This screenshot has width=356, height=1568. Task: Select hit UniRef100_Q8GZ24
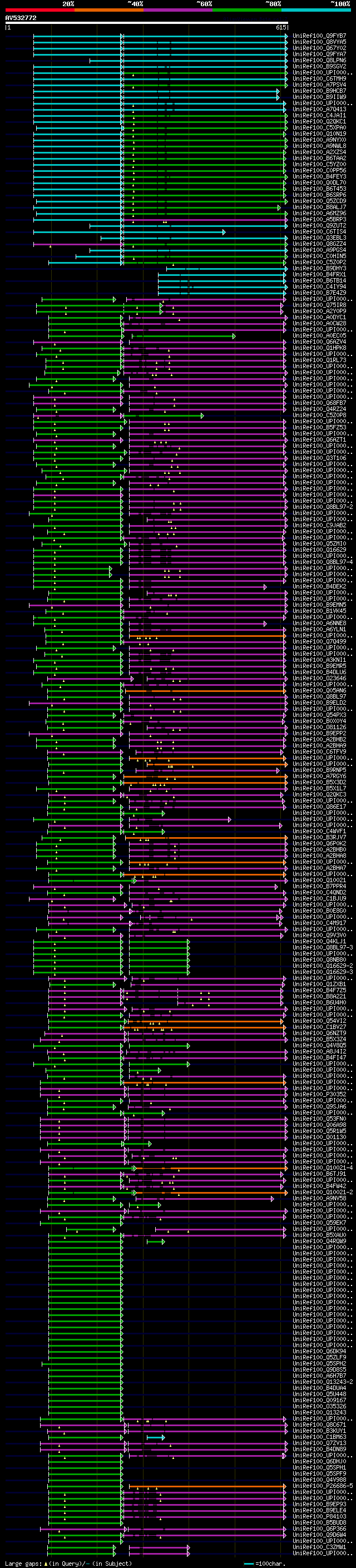319,244
